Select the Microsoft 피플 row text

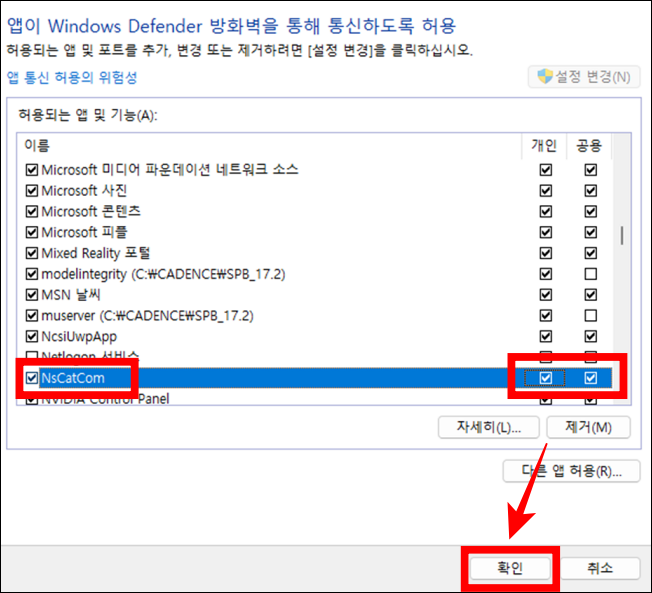point(84,232)
